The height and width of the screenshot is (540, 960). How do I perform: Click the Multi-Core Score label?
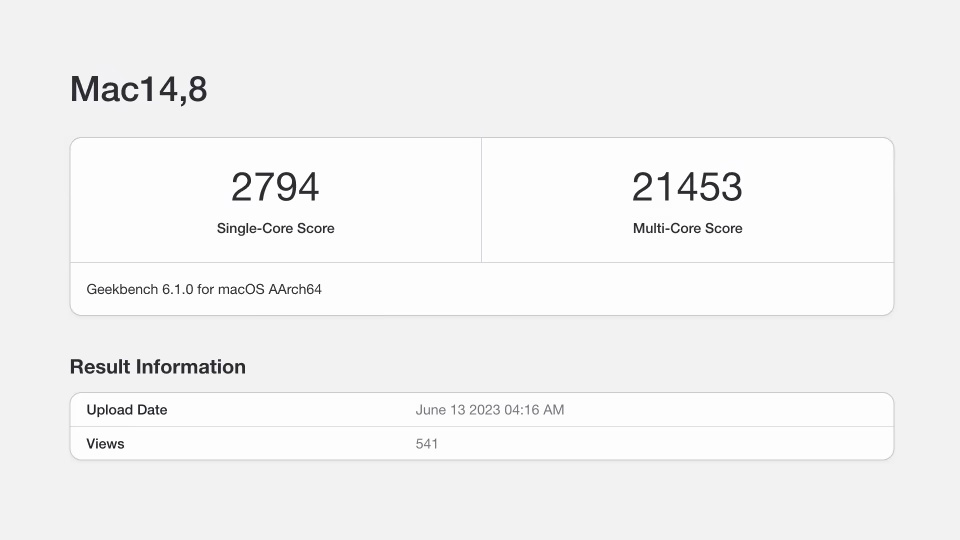(687, 229)
